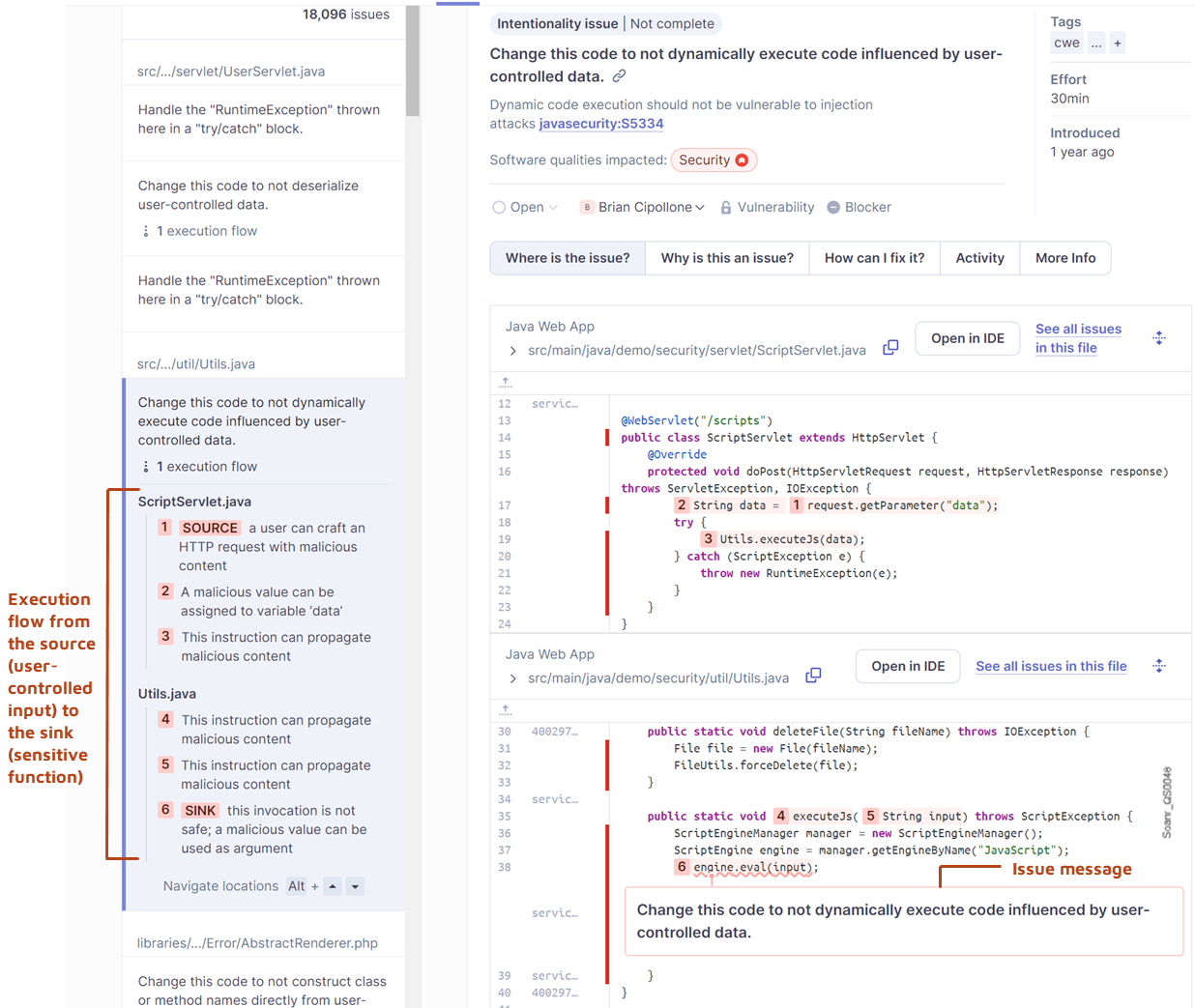
Task: Reveal hidden tags via the ellipsis
Action: click(x=1095, y=43)
